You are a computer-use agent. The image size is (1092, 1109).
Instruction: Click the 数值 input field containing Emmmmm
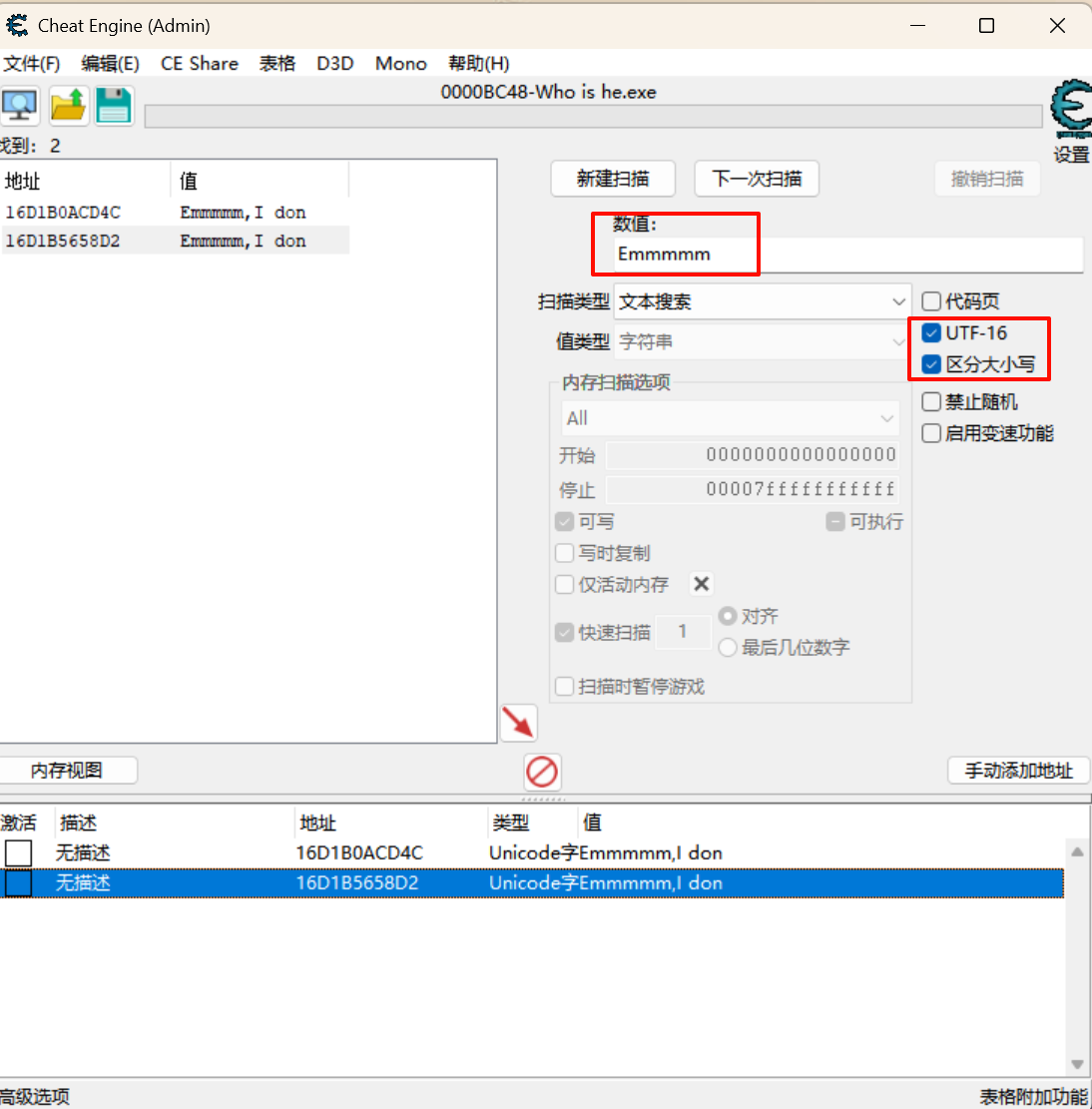tap(848, 254)
